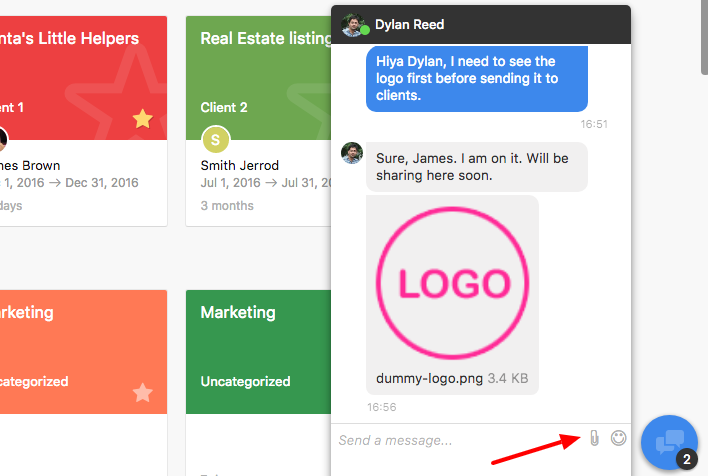Image resolution: width=708 pixels, height=476 pixels.
Task: Click the Smith Jerrod name
Action: pyautogui.click(x=240, y=165)
